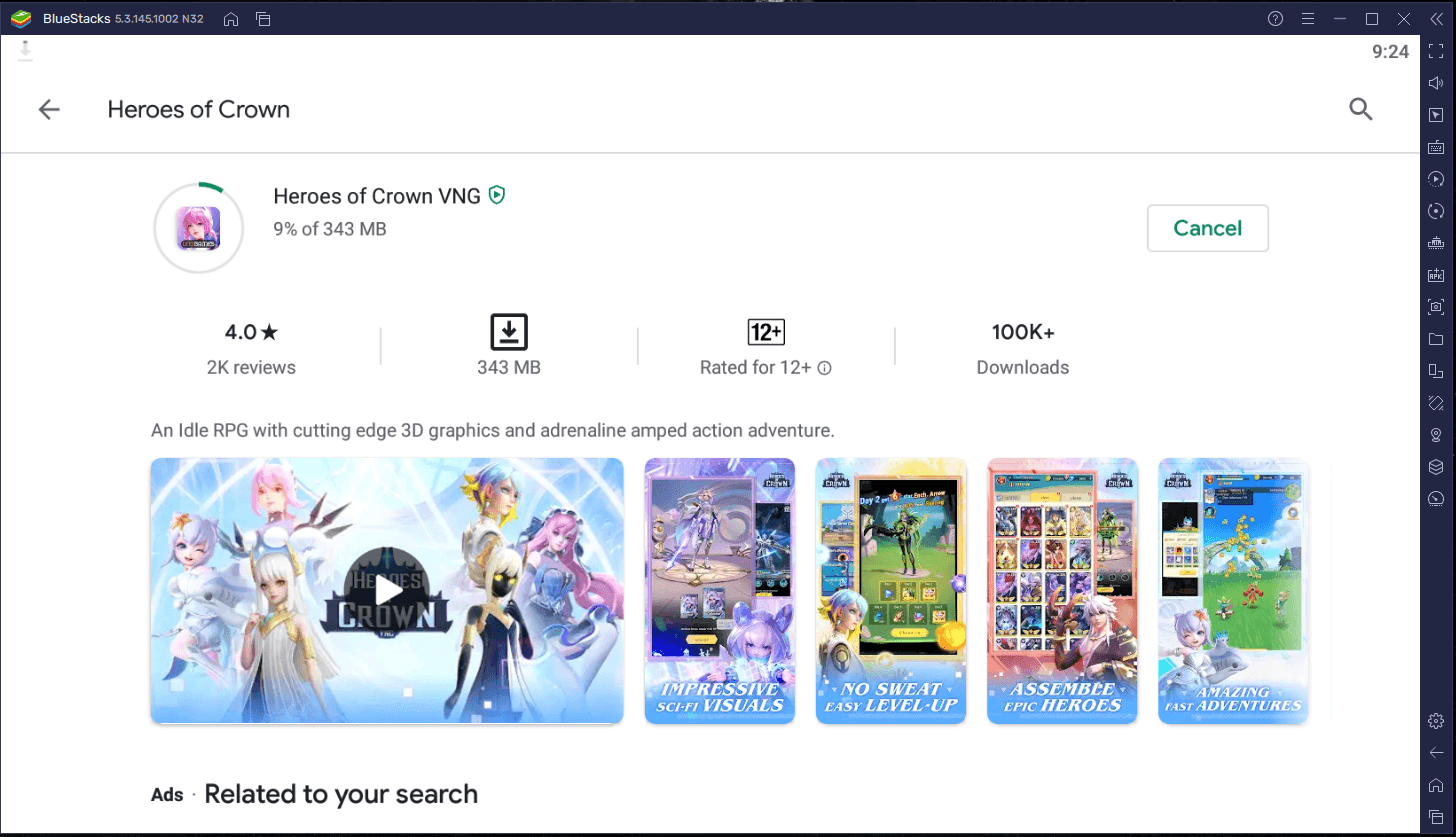The width and height of the screenshot is (1456, 837).
Task: Click the eco mode gauge icon
Action: (x=1436, y=499)
